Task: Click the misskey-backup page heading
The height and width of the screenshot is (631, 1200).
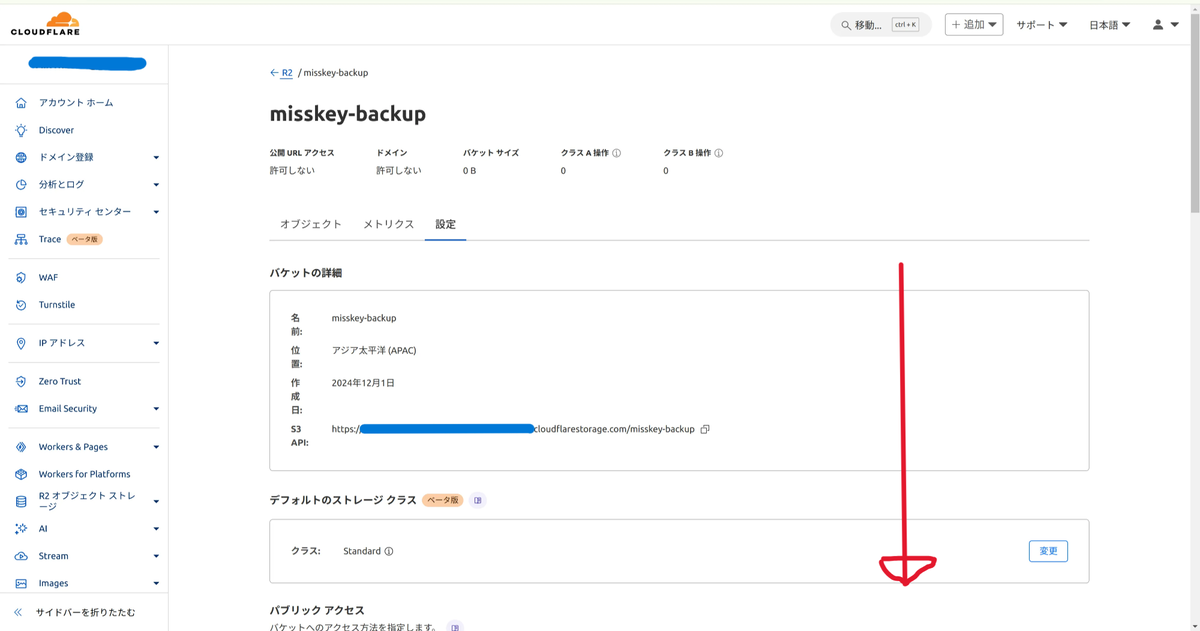Action: pyautogui.click(x=348, y=114)
